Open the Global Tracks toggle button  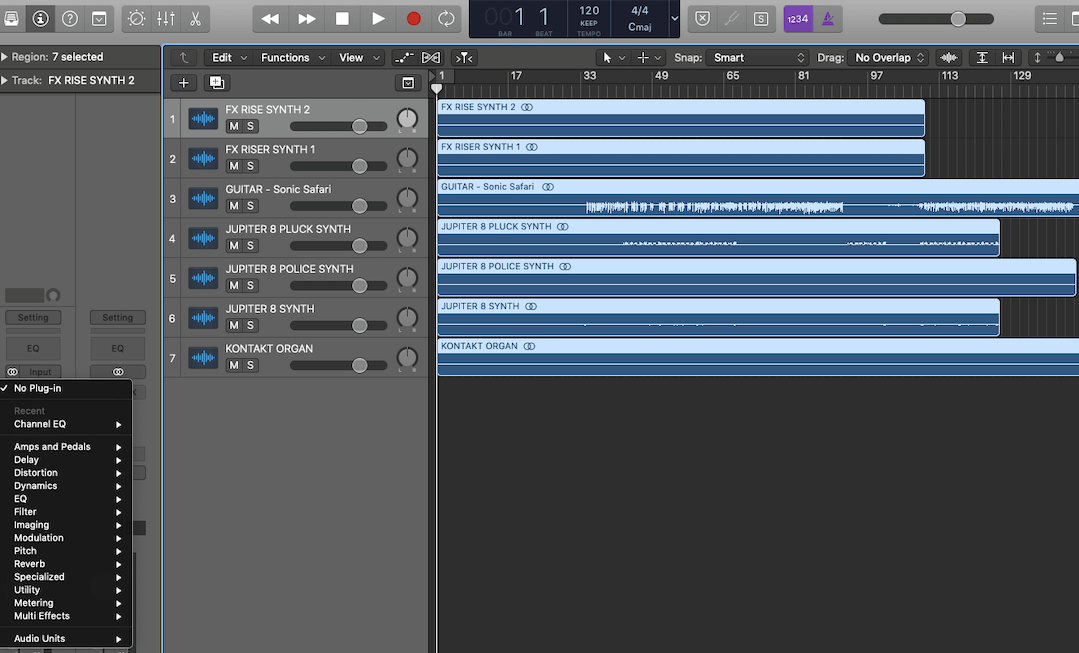pyautogui.click(x=408, y=83)
